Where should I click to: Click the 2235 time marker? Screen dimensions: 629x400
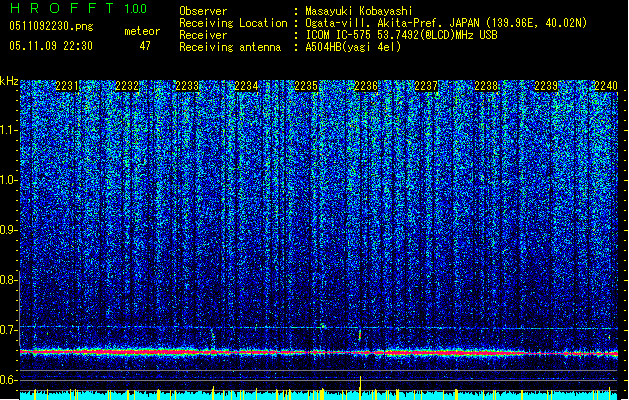pyautogui.click(x=306, y=86)
